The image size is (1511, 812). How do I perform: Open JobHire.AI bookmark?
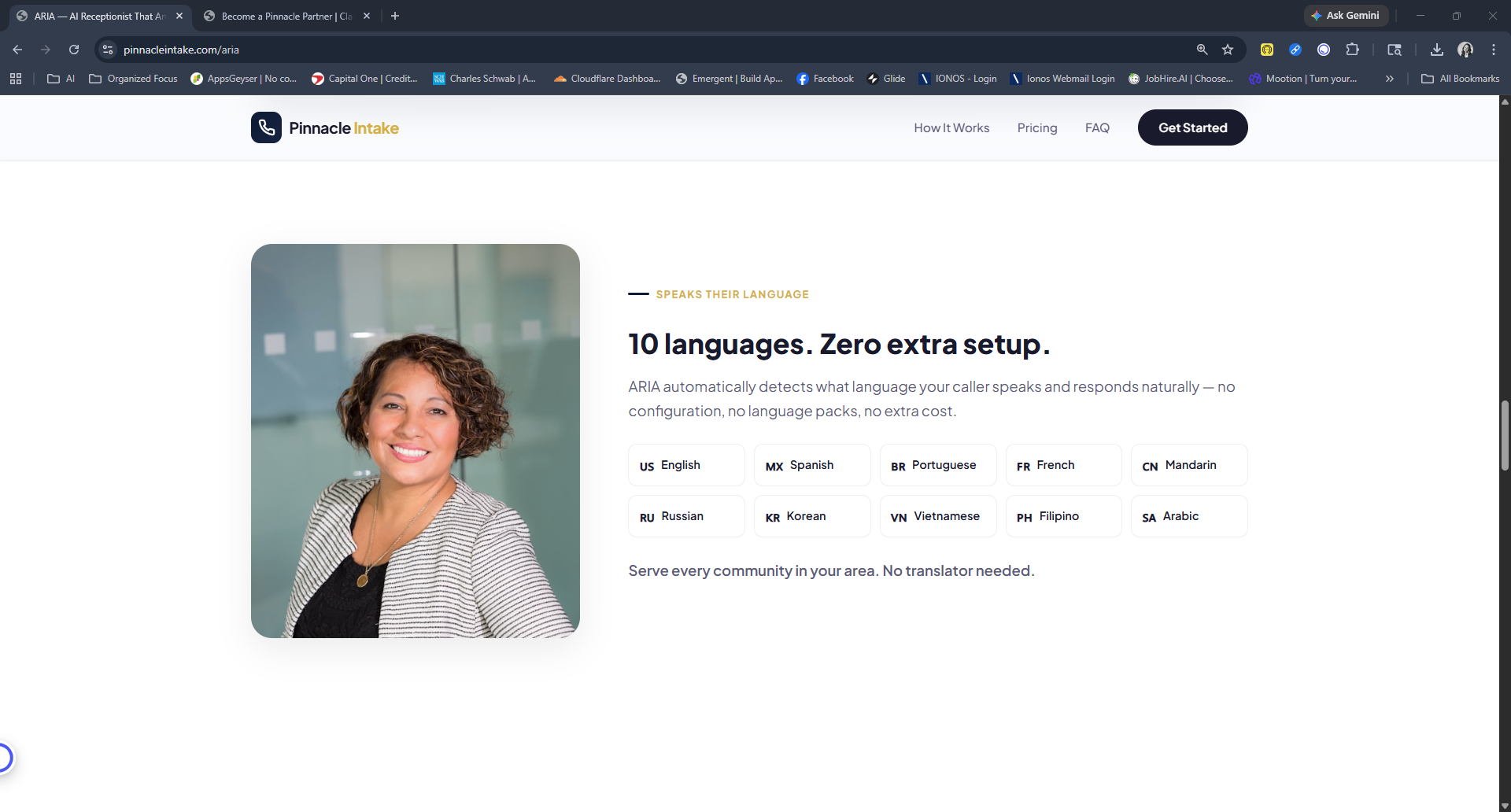tap(1180, 79)
